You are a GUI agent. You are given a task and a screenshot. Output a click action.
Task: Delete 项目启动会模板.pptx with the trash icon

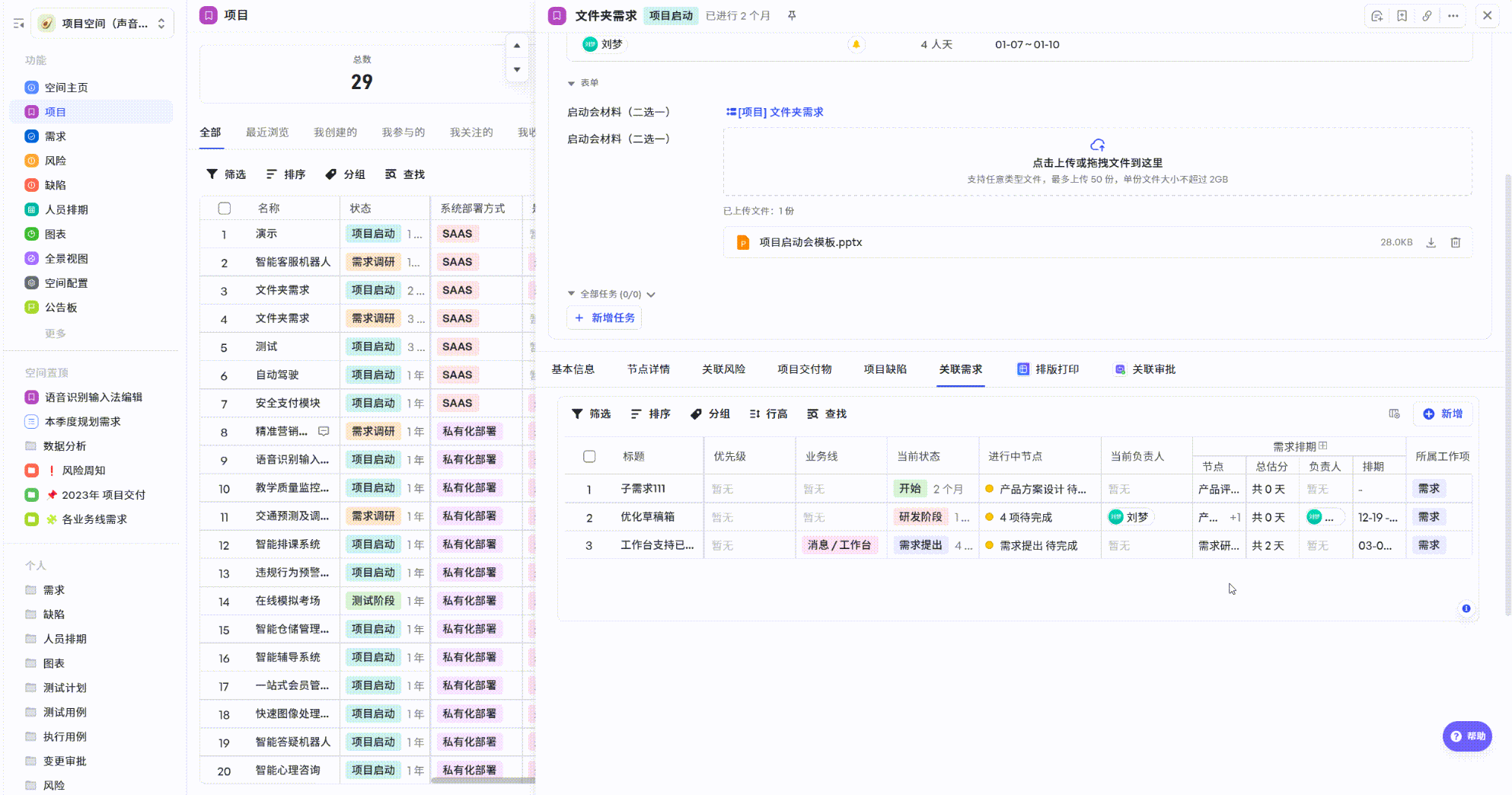1455,242
